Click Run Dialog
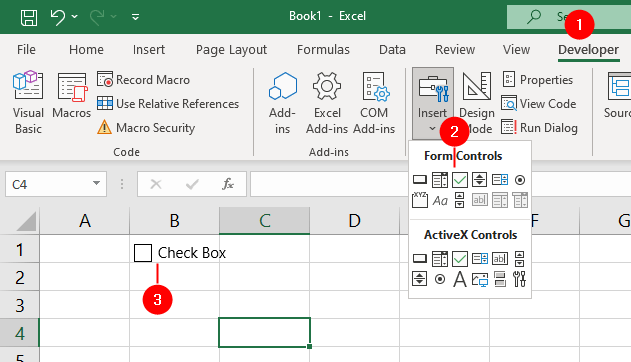The image size is (631, 362). tap(539, 128)
